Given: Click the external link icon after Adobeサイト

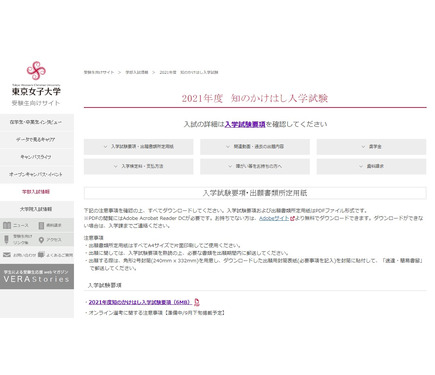Looking at the screenshot, I should point(292,219).
